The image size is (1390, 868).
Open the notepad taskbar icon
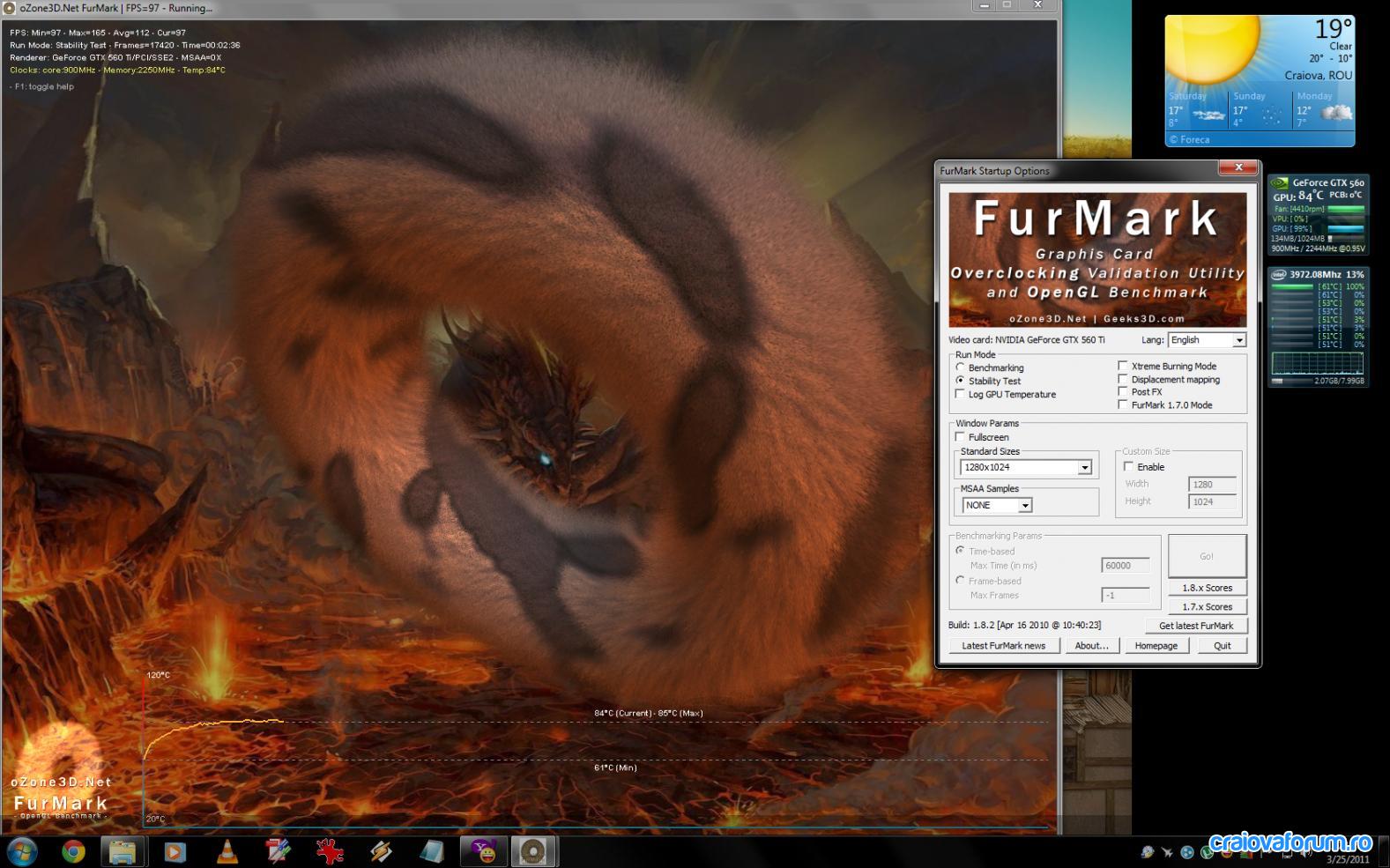tap(432, 851)
